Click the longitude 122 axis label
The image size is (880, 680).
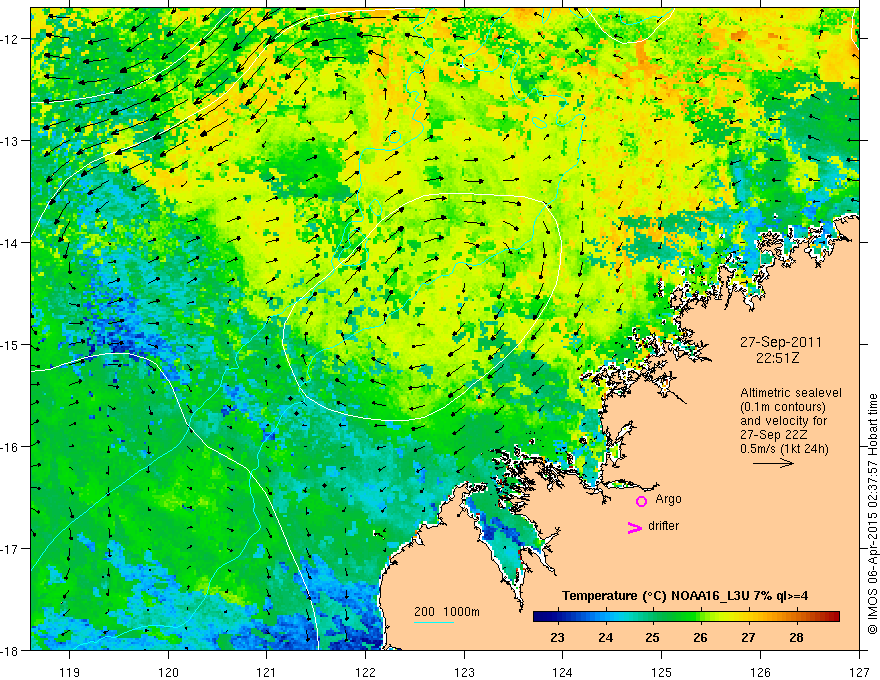tap(365, 672)
